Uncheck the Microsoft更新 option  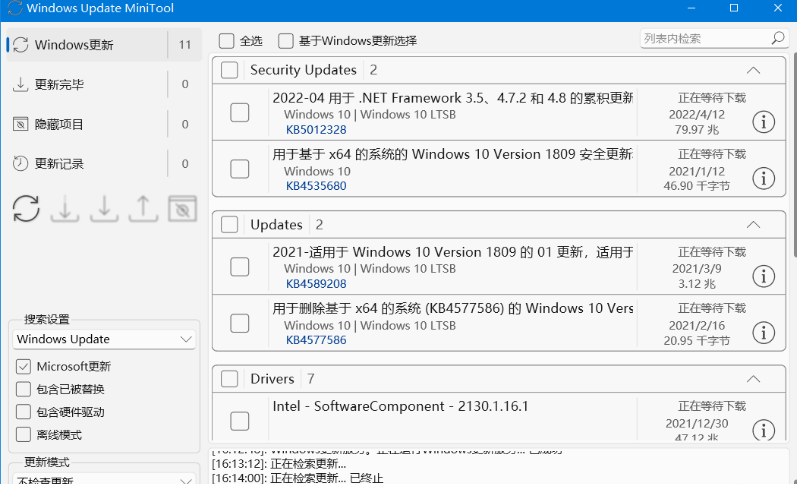pyautogui.click(x=23, y=367)
